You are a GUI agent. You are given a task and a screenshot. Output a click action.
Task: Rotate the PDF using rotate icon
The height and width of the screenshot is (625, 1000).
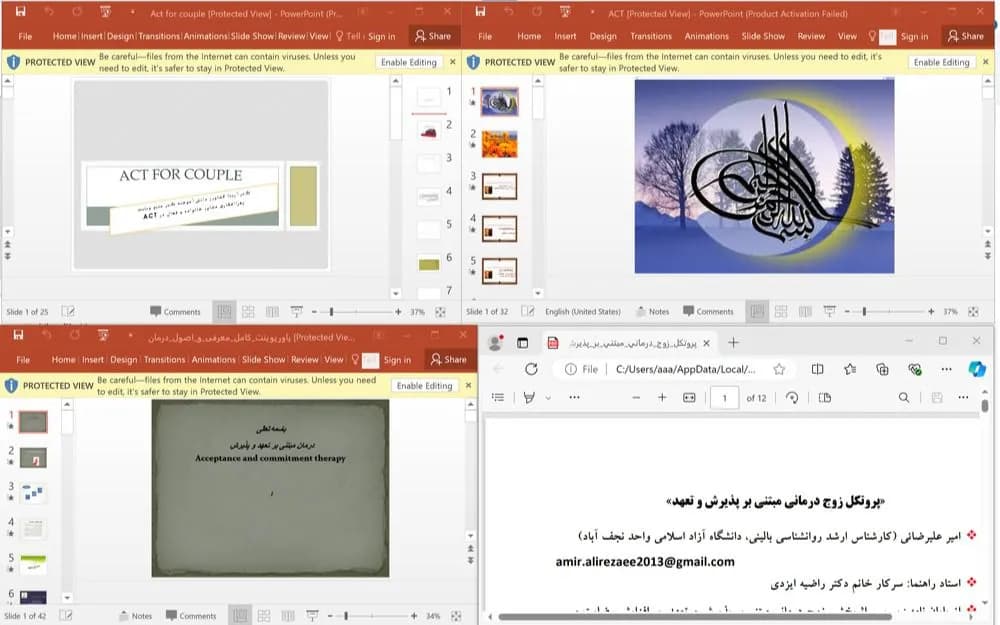click(x=792, y=397)
